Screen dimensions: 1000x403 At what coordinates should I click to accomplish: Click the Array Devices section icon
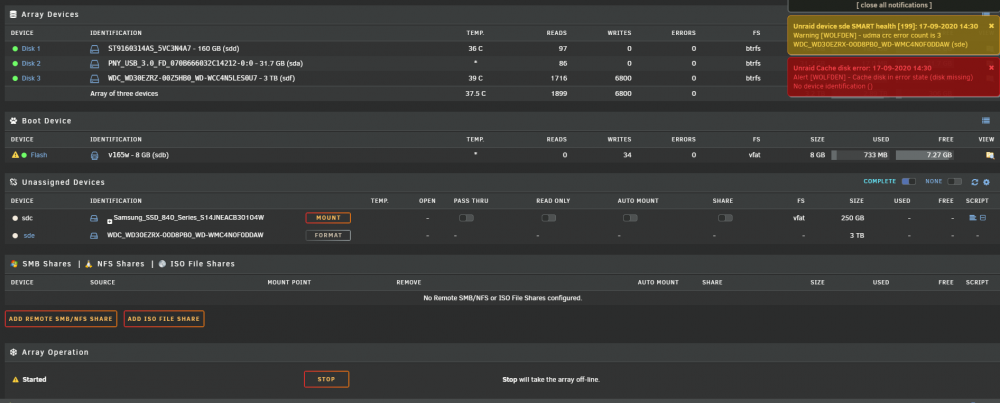click(x=13, y=14)
